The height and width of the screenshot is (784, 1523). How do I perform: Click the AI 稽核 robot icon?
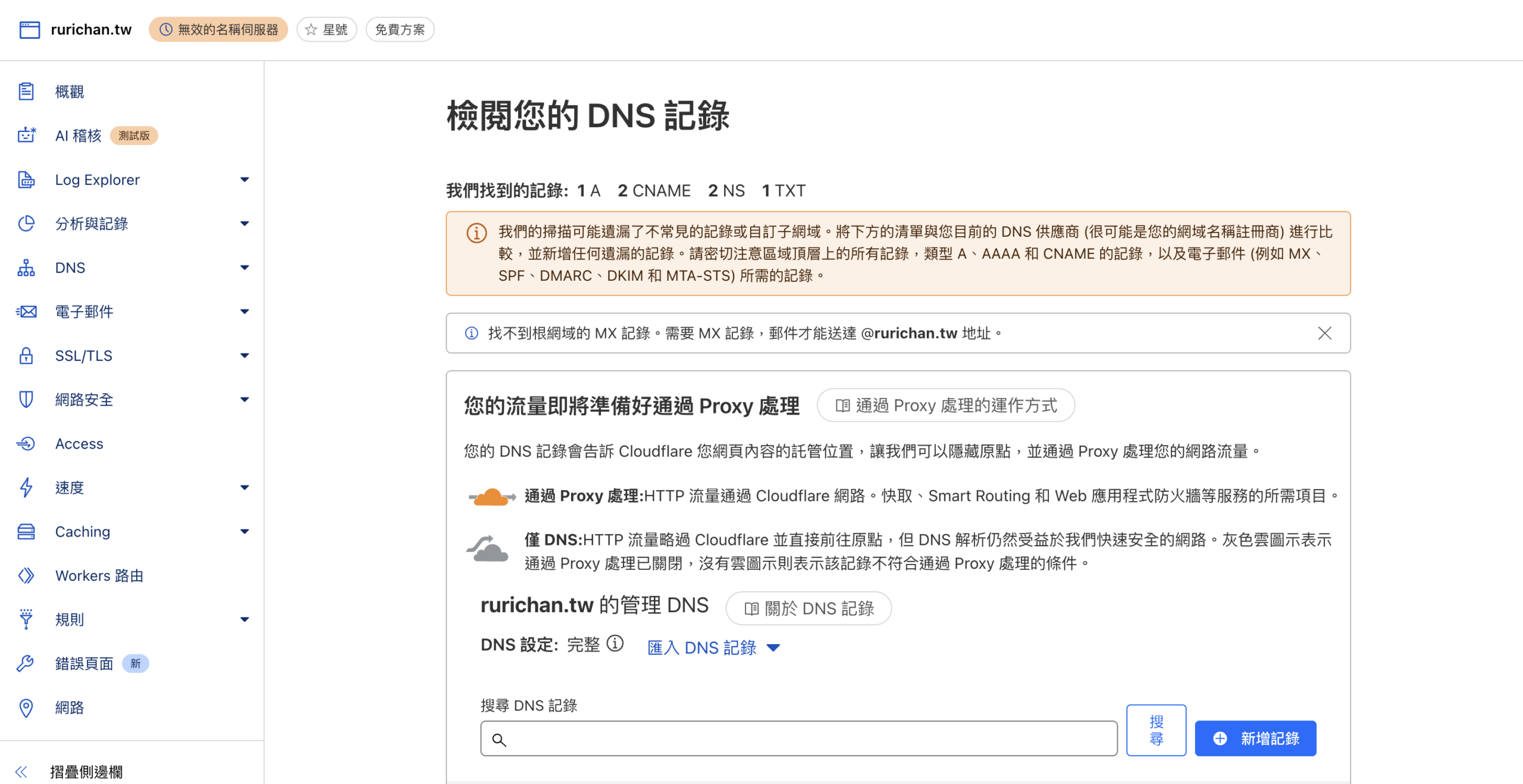tap(26, 136)
